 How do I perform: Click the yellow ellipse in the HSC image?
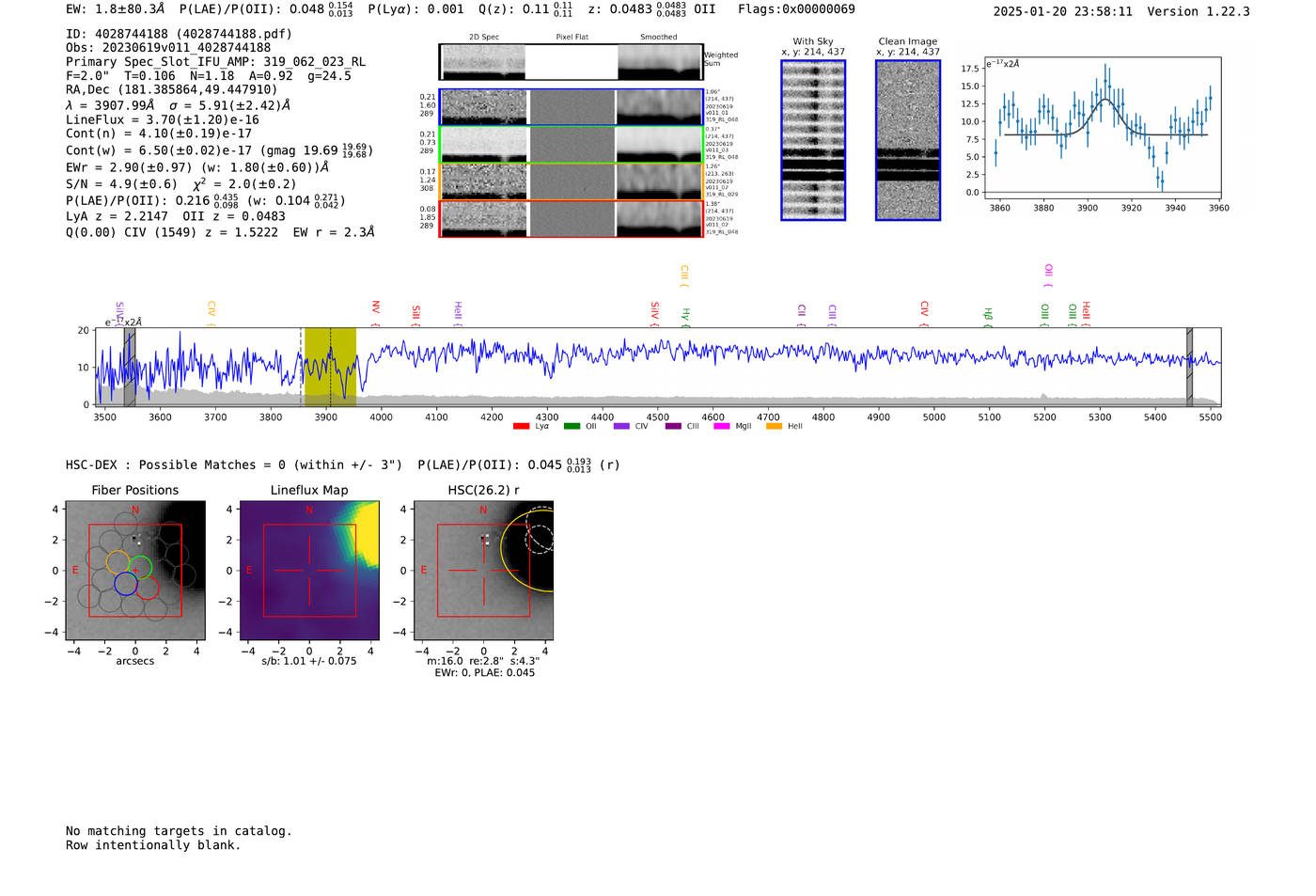click(x=527, y=550)
